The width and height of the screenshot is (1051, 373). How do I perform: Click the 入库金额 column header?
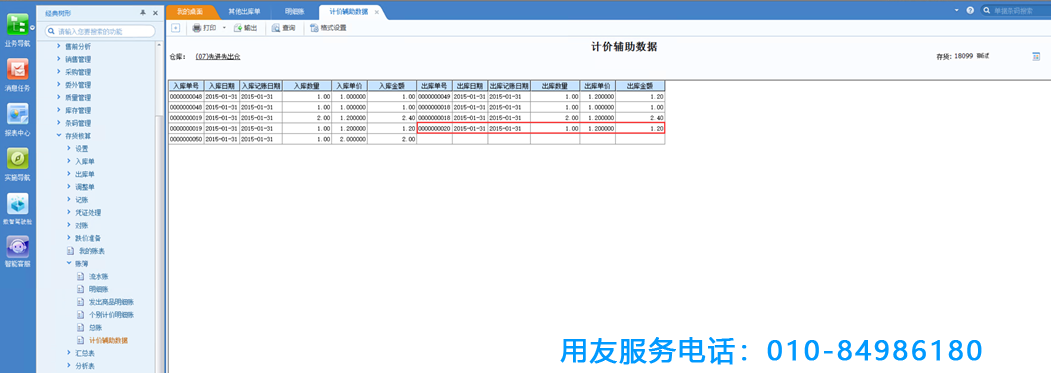click(391, 86)
